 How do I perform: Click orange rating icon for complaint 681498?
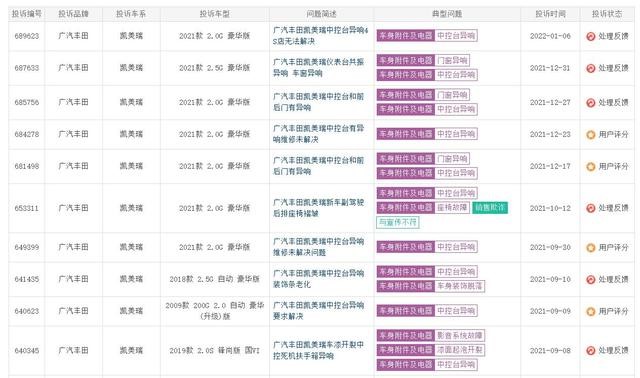[x=591, y=167]
